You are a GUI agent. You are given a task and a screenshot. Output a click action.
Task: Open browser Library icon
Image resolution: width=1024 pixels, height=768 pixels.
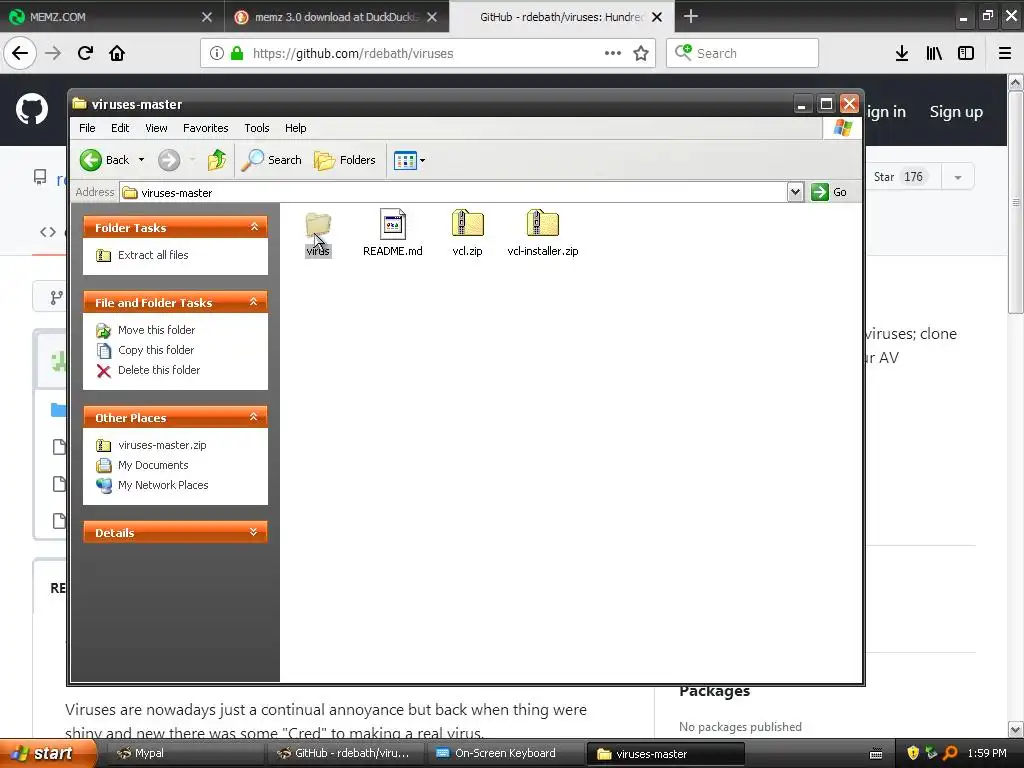[x=934, y=53]
